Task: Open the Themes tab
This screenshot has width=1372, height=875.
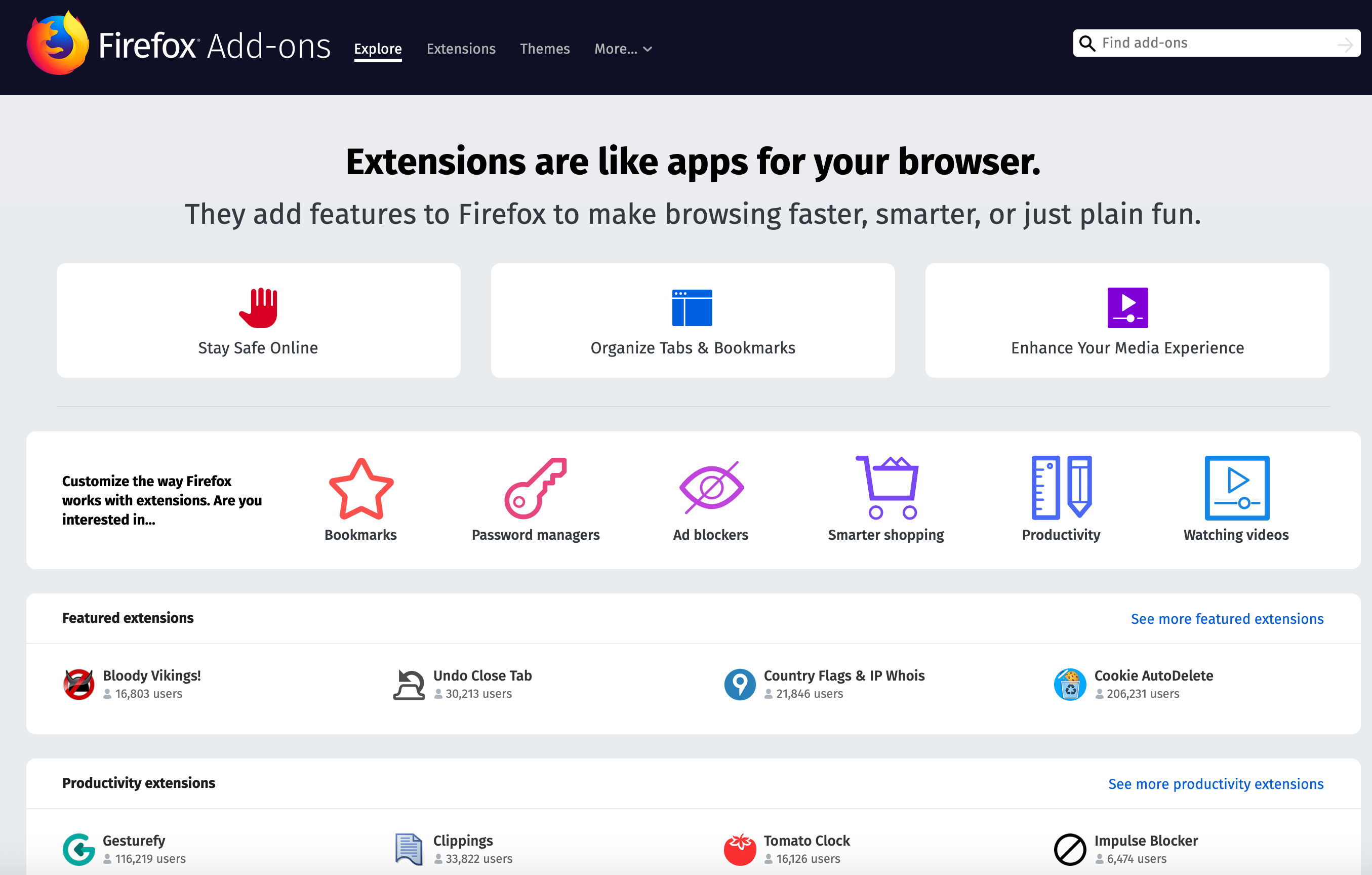Action: tap(545, 49)
